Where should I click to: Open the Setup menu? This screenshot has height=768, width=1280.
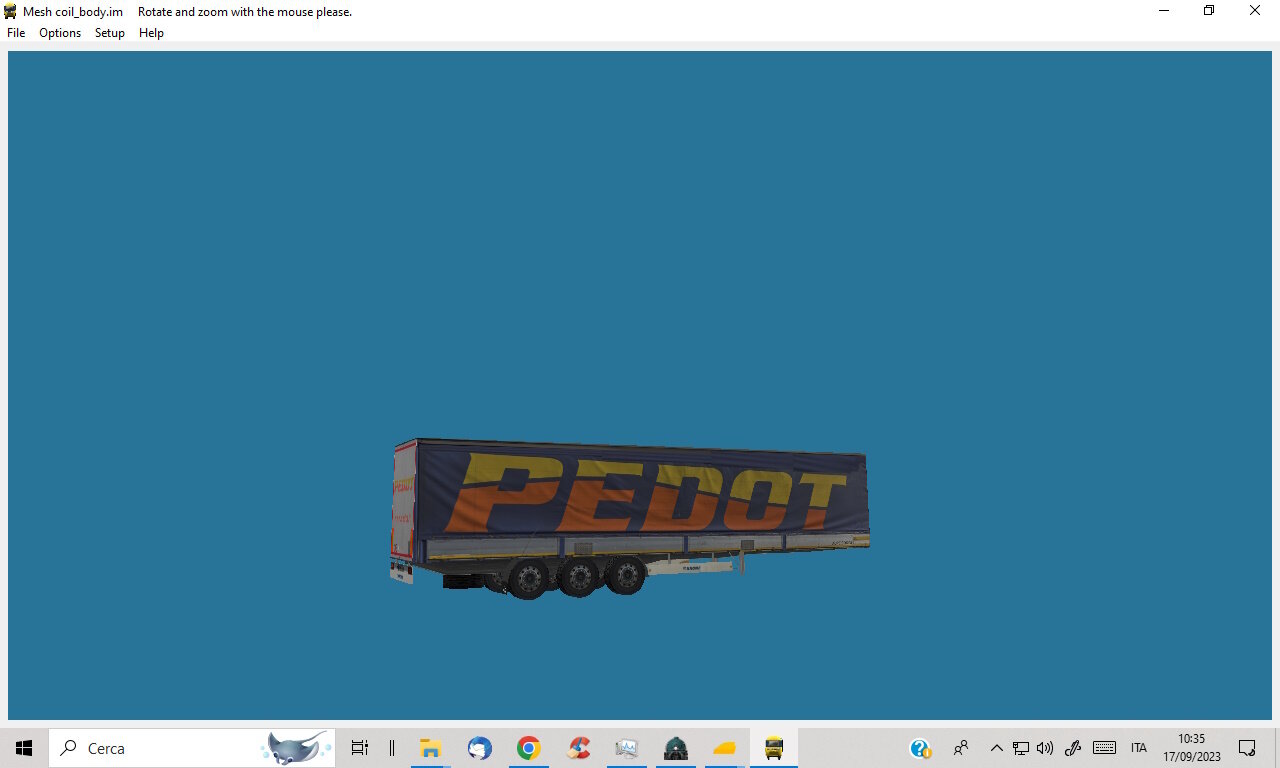110,33
